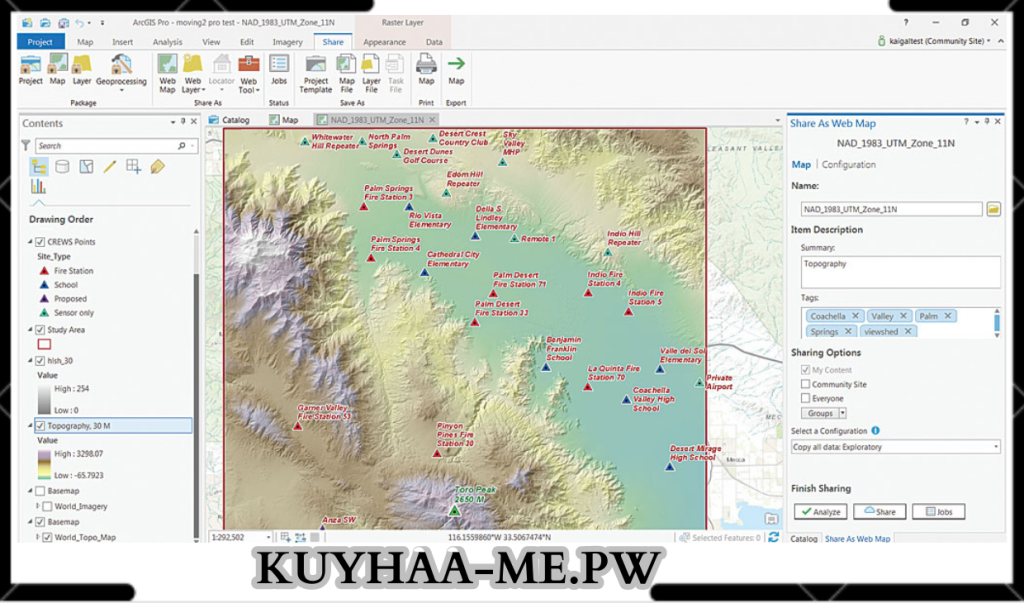
Task: Toggle the Study Area layer checkbox
Action: (x=40, y=330)
